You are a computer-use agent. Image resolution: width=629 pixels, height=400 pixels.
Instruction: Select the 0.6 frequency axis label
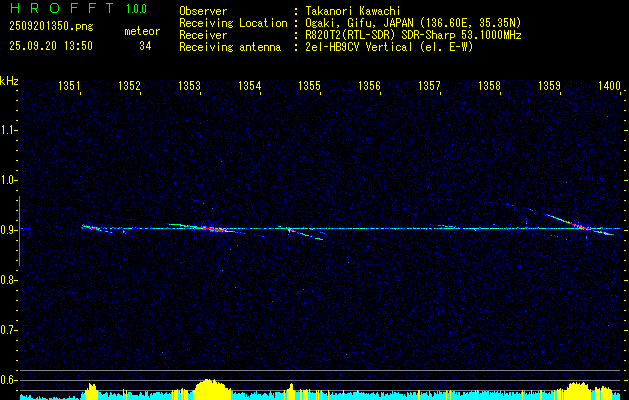point(9,379)
